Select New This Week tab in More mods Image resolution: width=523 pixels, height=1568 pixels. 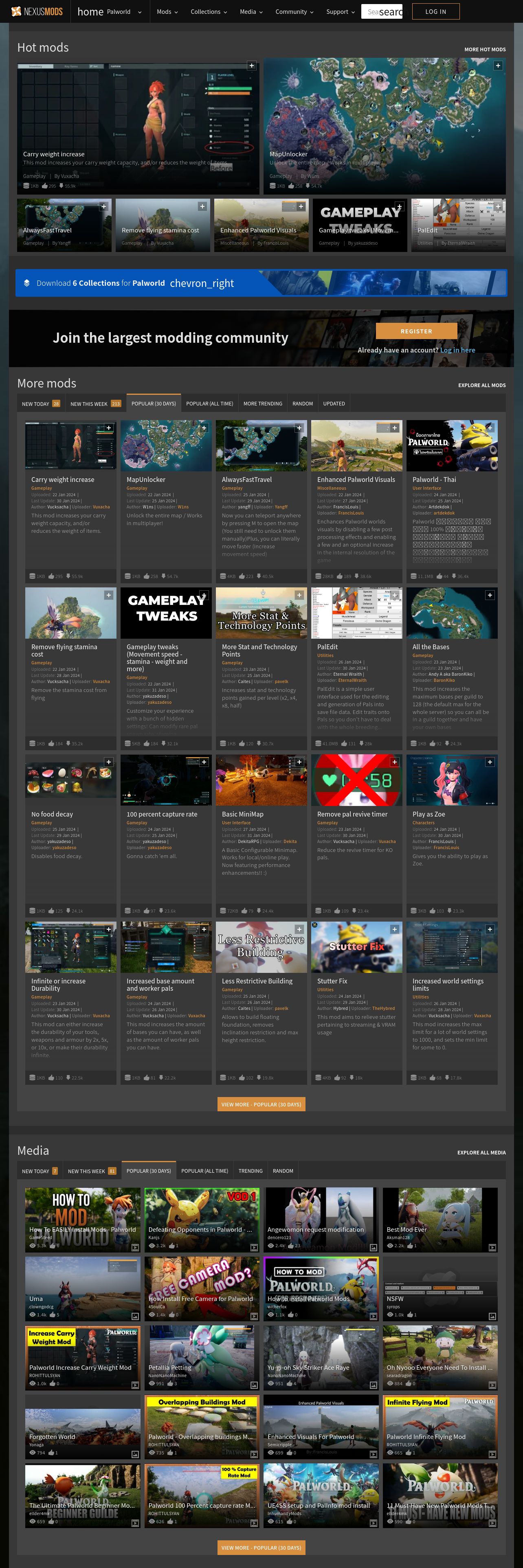click(x=96, y=403)
